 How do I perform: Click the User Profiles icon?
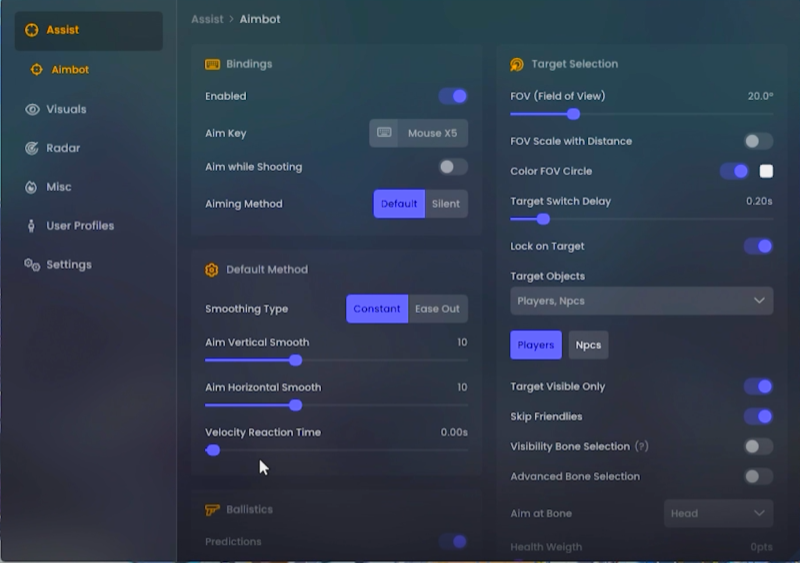pos(31,226)
